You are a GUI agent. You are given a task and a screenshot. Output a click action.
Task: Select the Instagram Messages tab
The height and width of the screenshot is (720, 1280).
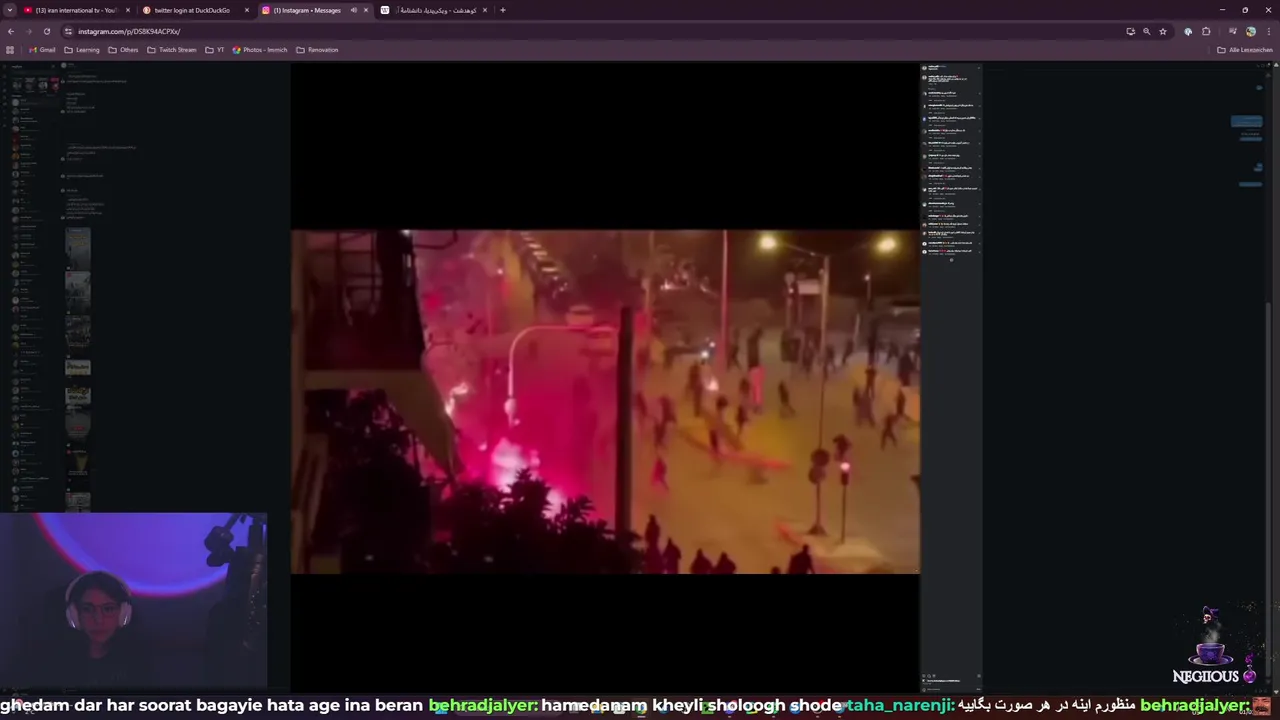click(314, 10)
